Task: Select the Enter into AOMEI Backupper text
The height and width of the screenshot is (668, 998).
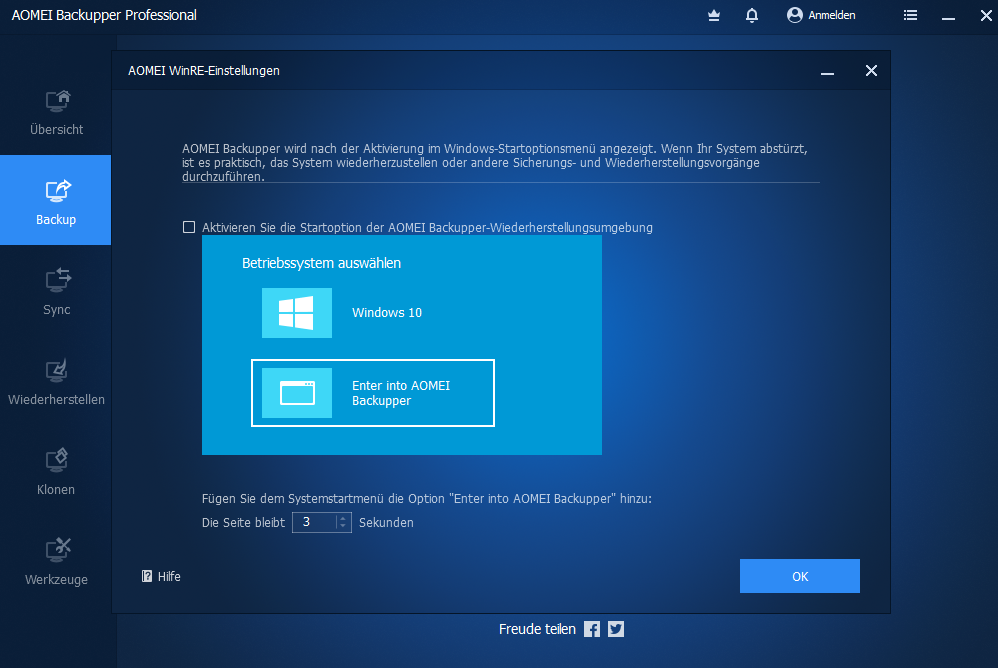Action: pos(401,393)
